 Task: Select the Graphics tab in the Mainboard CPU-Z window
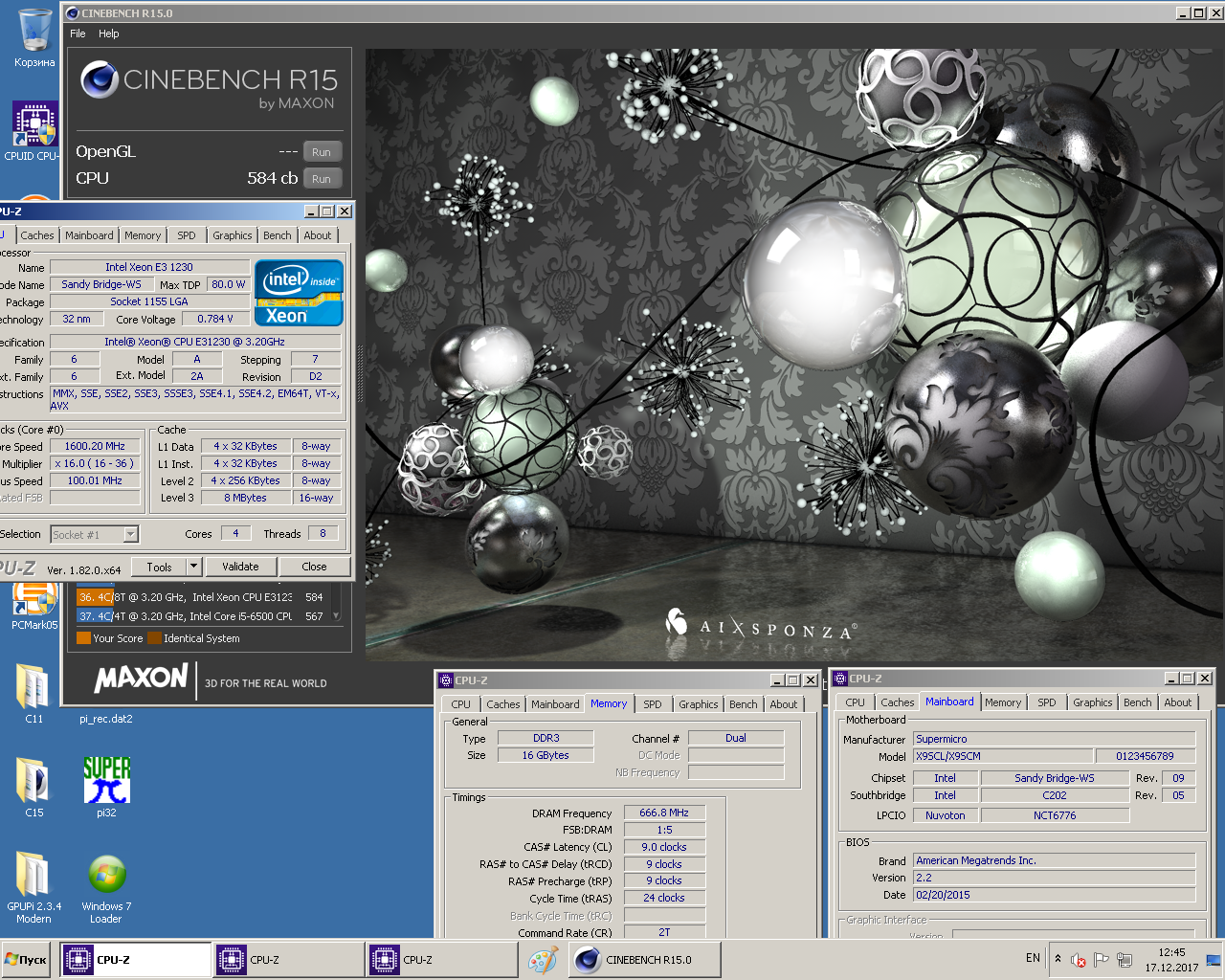1092,702
